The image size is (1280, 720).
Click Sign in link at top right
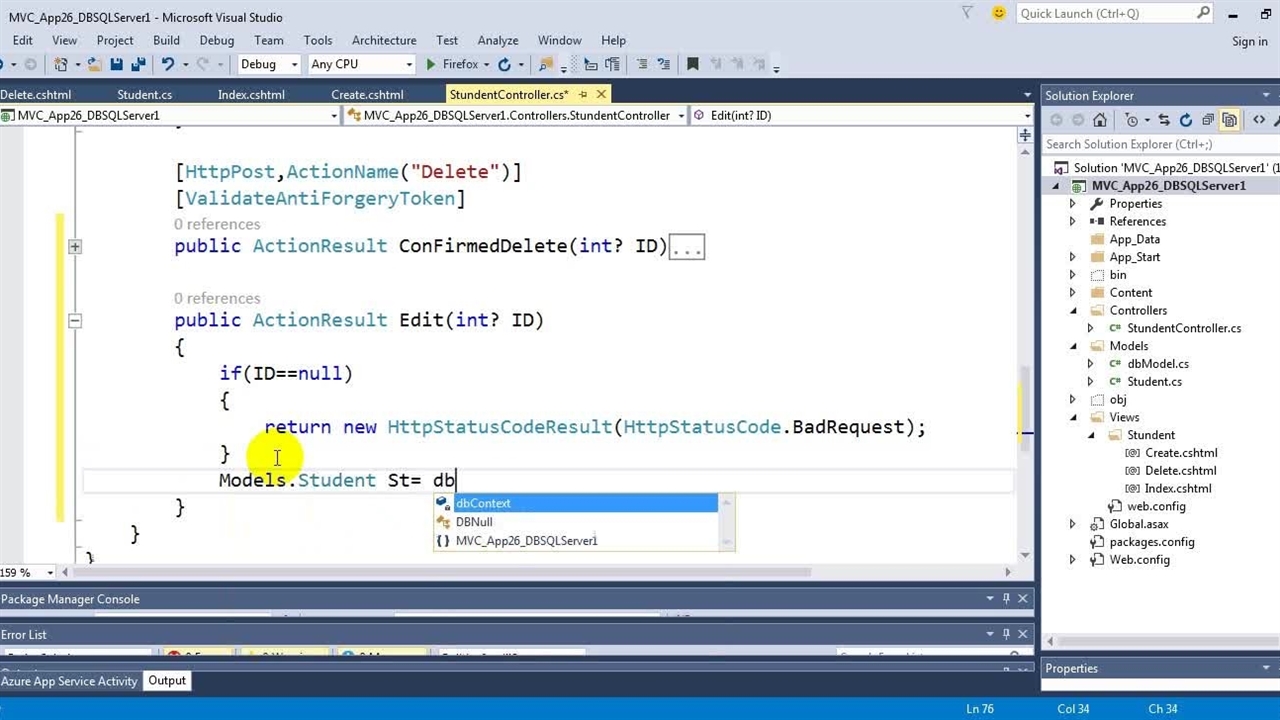tap(1249, 41)
